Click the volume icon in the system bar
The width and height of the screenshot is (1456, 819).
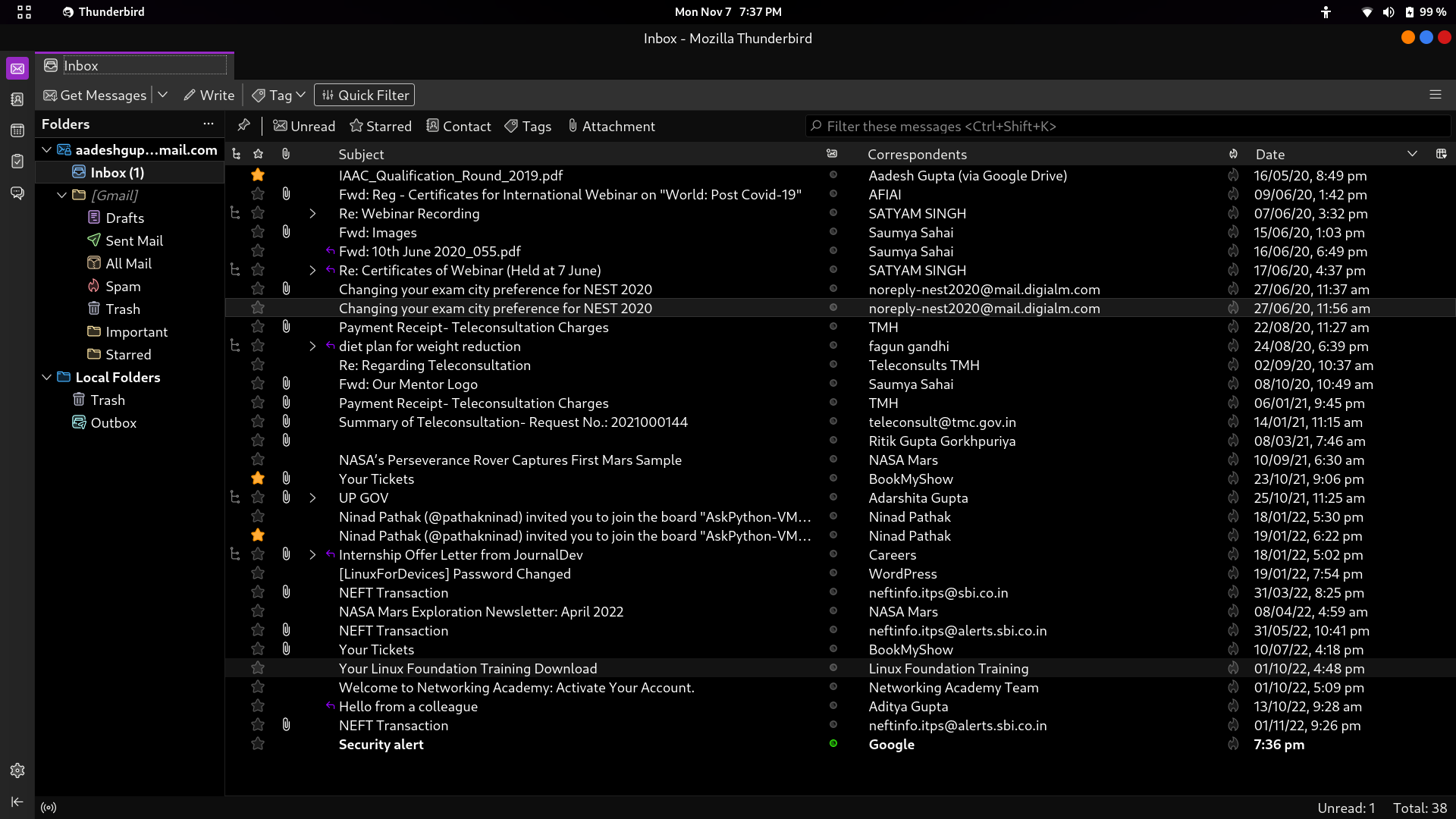point(1388,11)
